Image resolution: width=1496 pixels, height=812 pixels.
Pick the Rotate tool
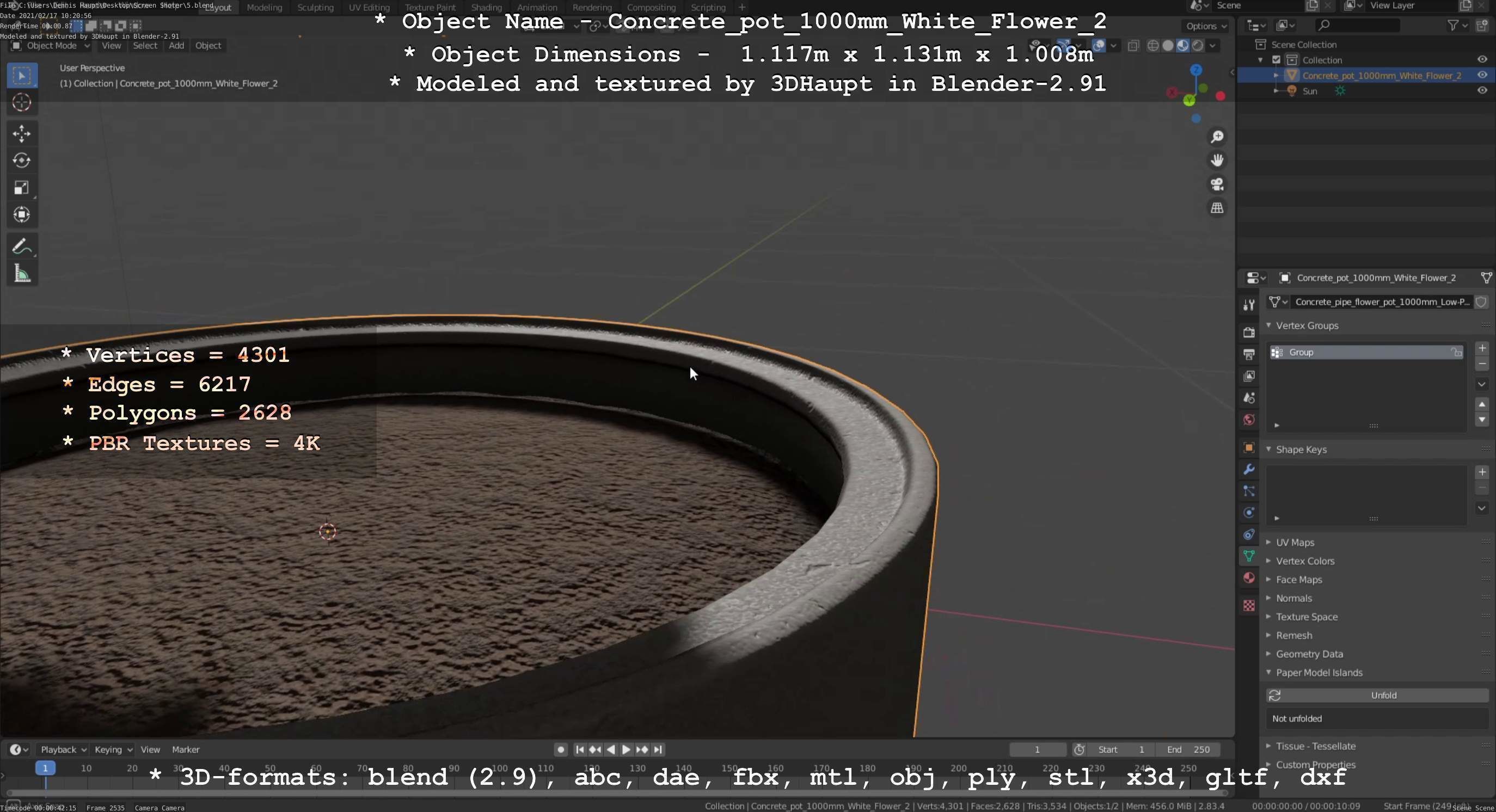point(22,161)
